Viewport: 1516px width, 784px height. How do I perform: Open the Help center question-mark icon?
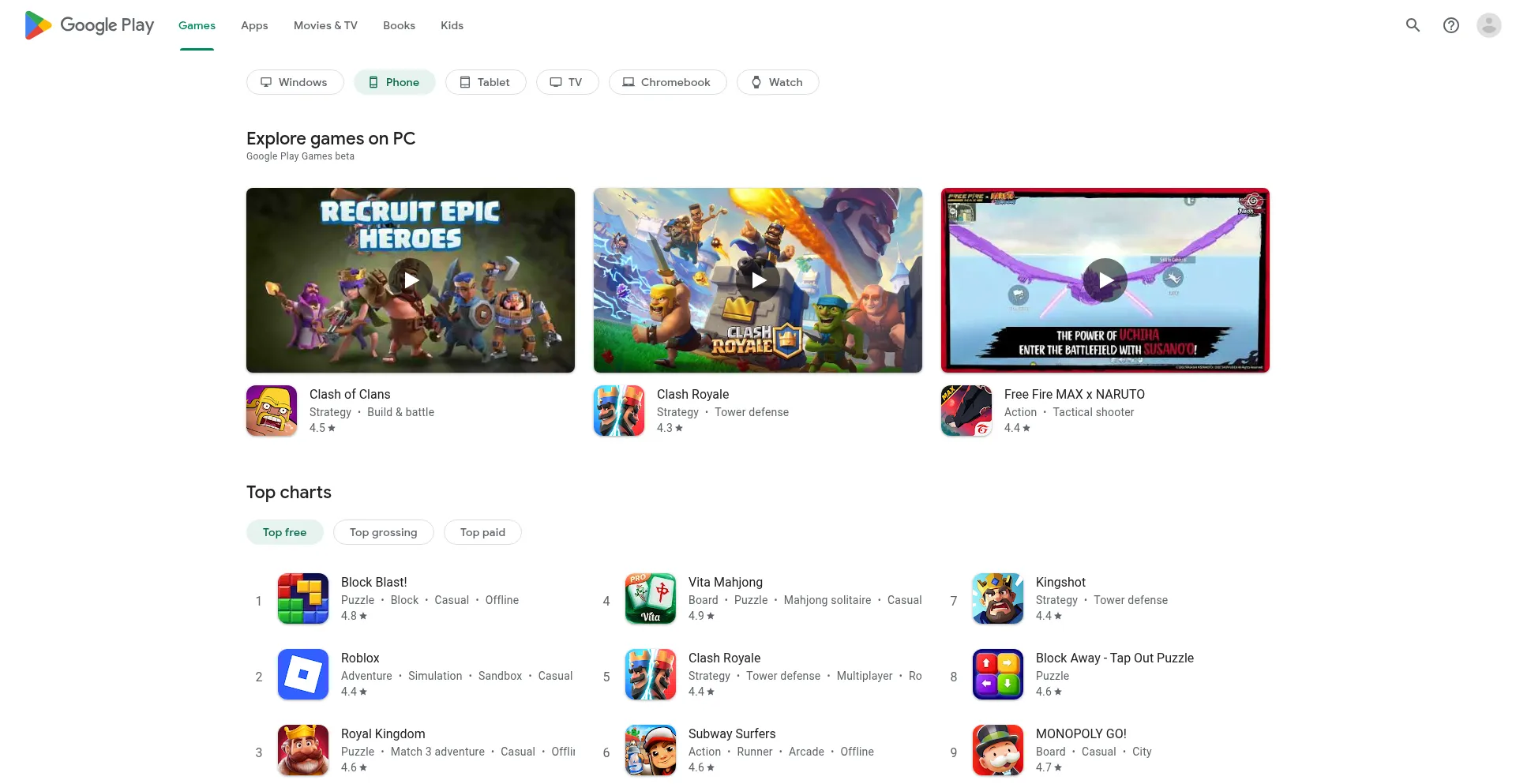tap(1450, 25)
